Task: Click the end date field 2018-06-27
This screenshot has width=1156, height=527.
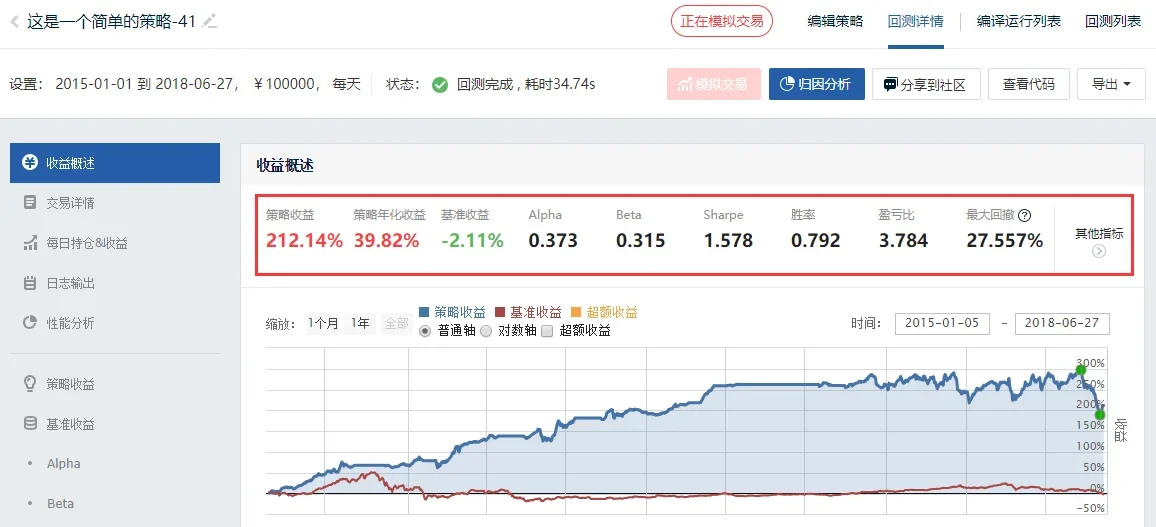Action: point(1062,323)
